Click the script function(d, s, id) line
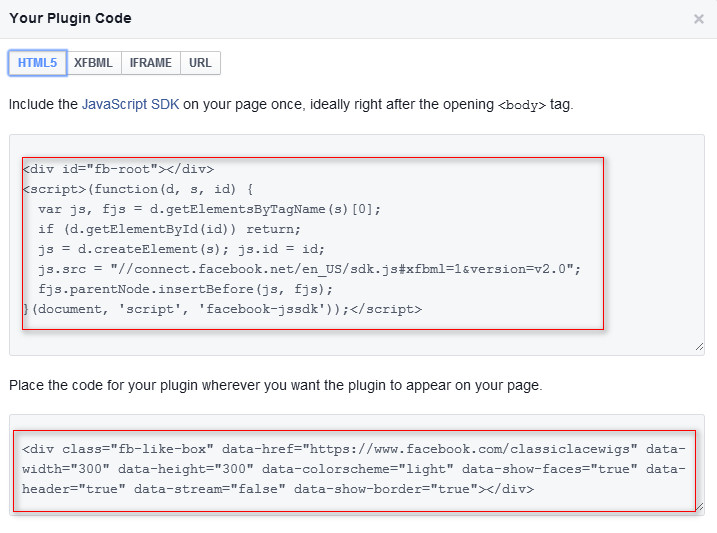The image size is (717, 533). (138, 189)
